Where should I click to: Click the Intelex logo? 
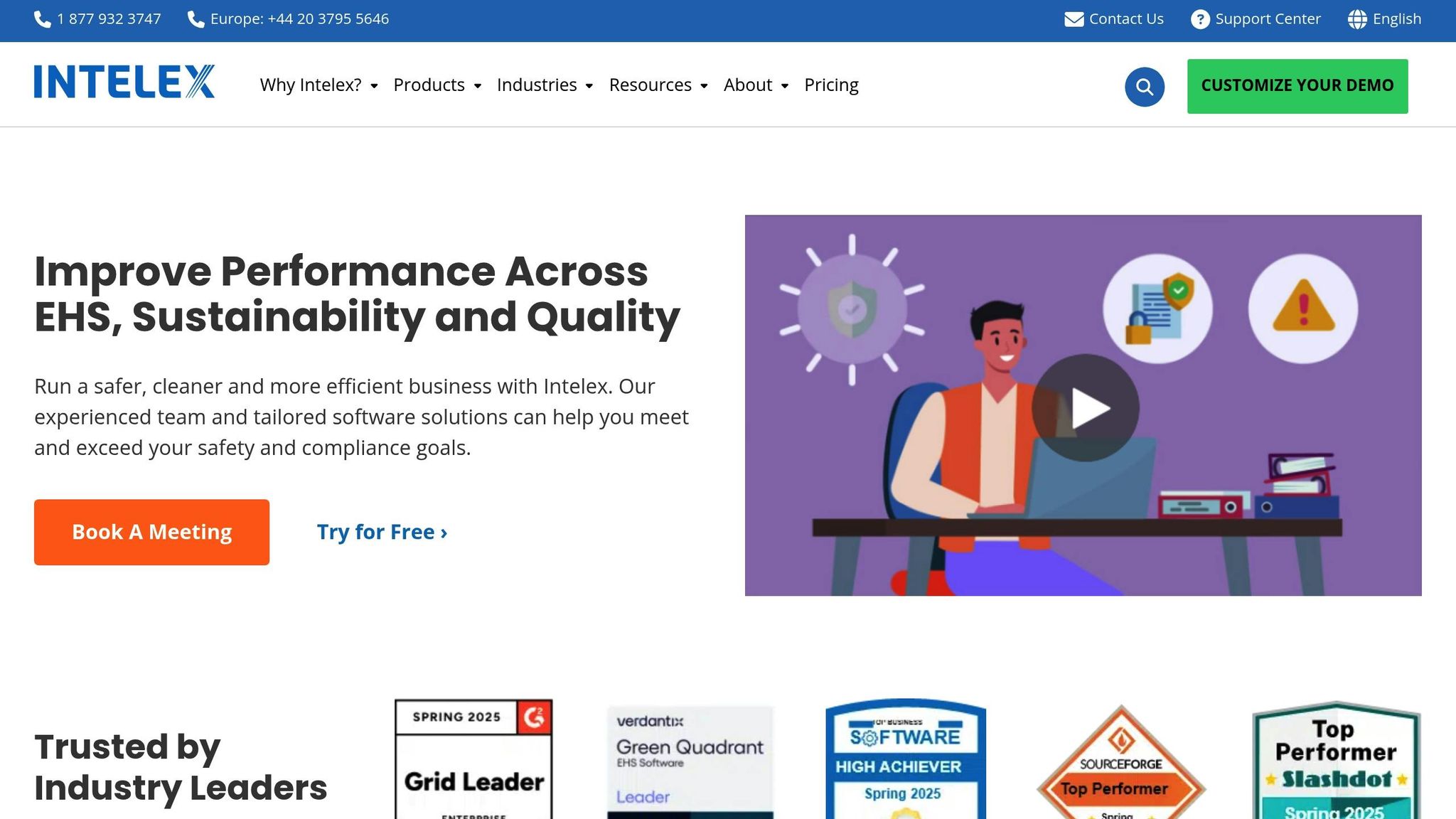pos(124,82)
